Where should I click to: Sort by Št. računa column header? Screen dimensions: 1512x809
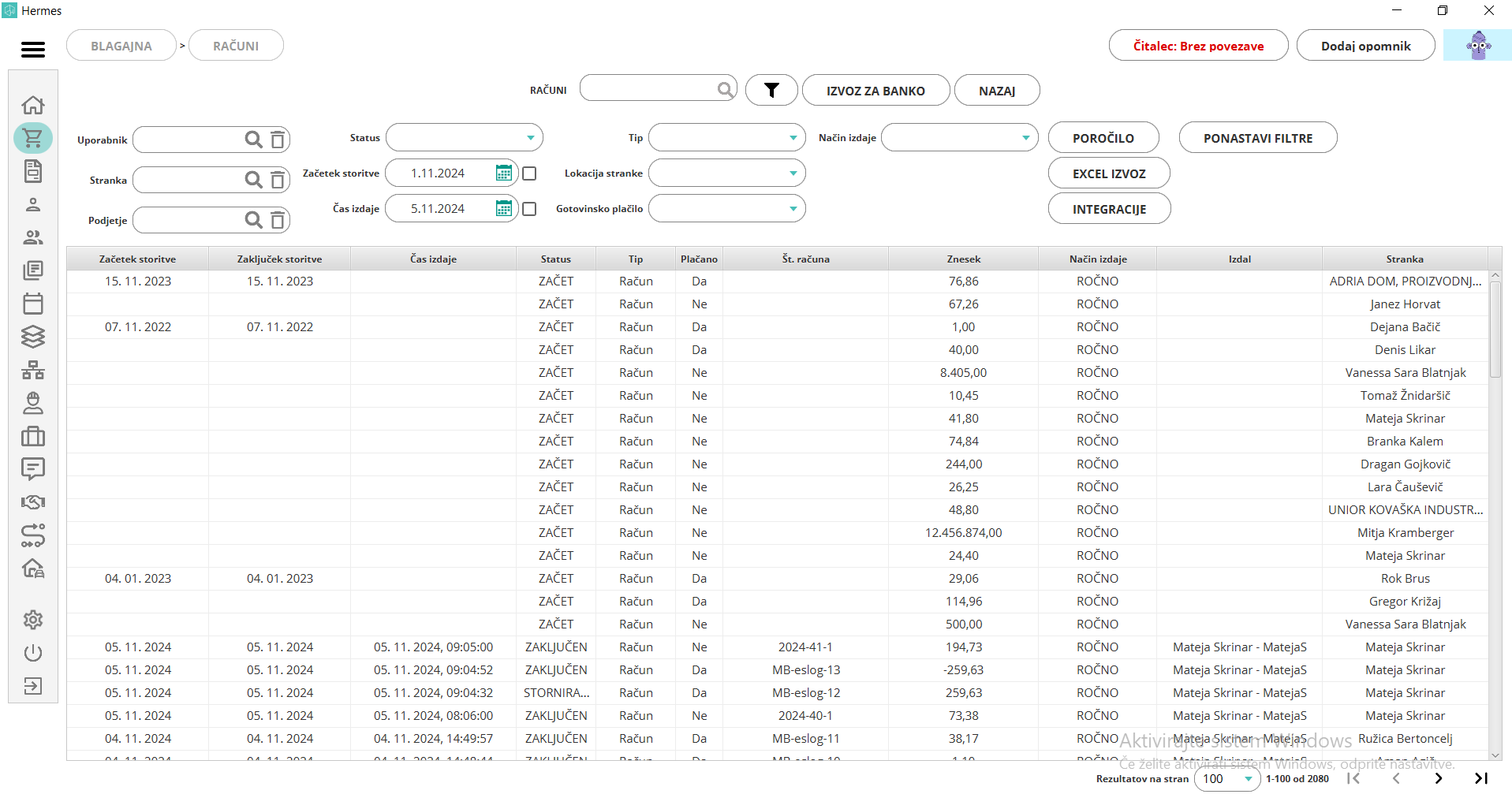coord(806,259)
